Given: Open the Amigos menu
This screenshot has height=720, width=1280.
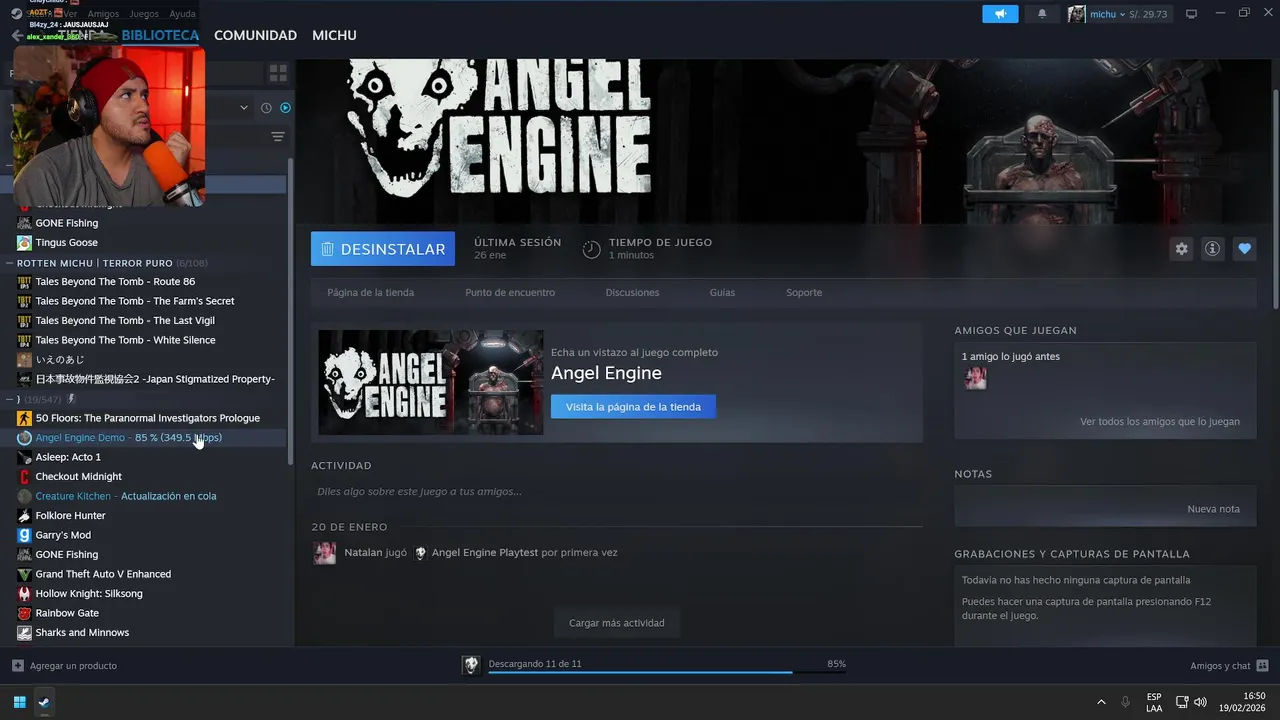Looking at the screenshot, I should (x=103, y=14).
